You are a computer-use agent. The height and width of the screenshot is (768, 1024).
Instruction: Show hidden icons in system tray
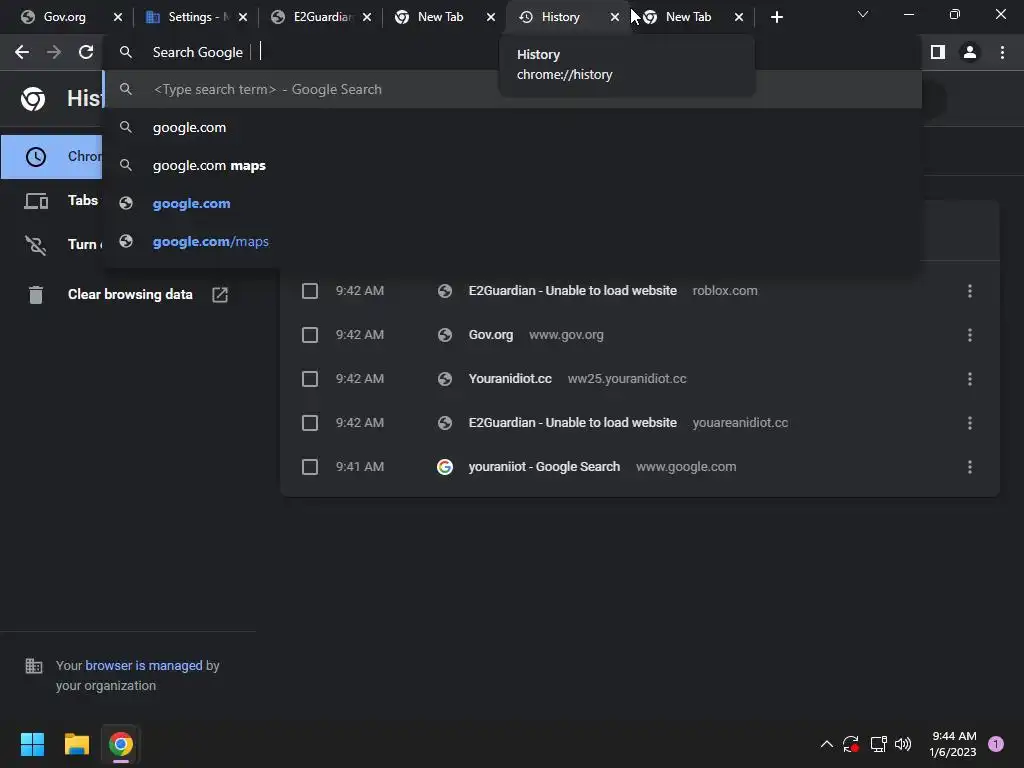[x=826, y=744]
